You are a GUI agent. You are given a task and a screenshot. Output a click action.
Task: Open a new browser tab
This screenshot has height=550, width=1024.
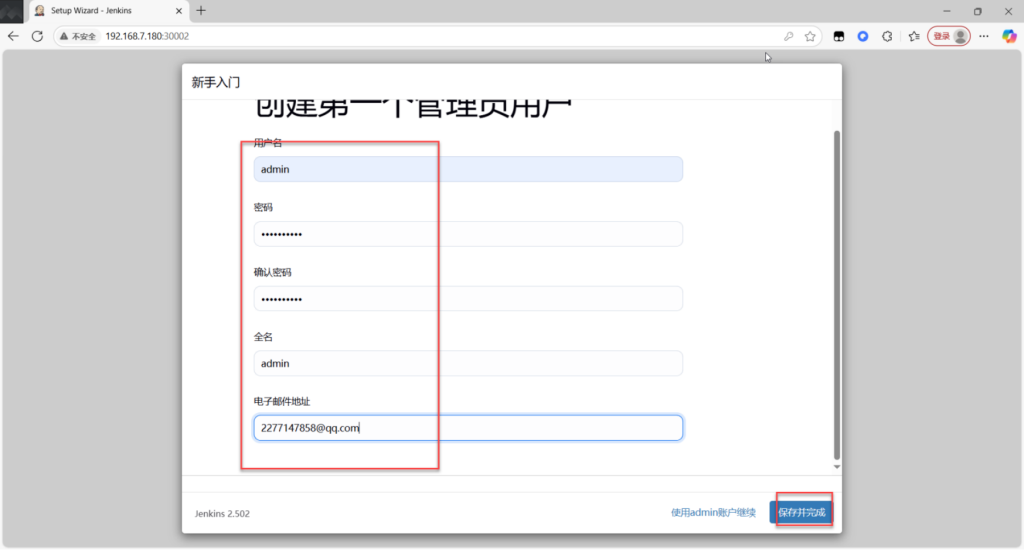pos(201,11)
